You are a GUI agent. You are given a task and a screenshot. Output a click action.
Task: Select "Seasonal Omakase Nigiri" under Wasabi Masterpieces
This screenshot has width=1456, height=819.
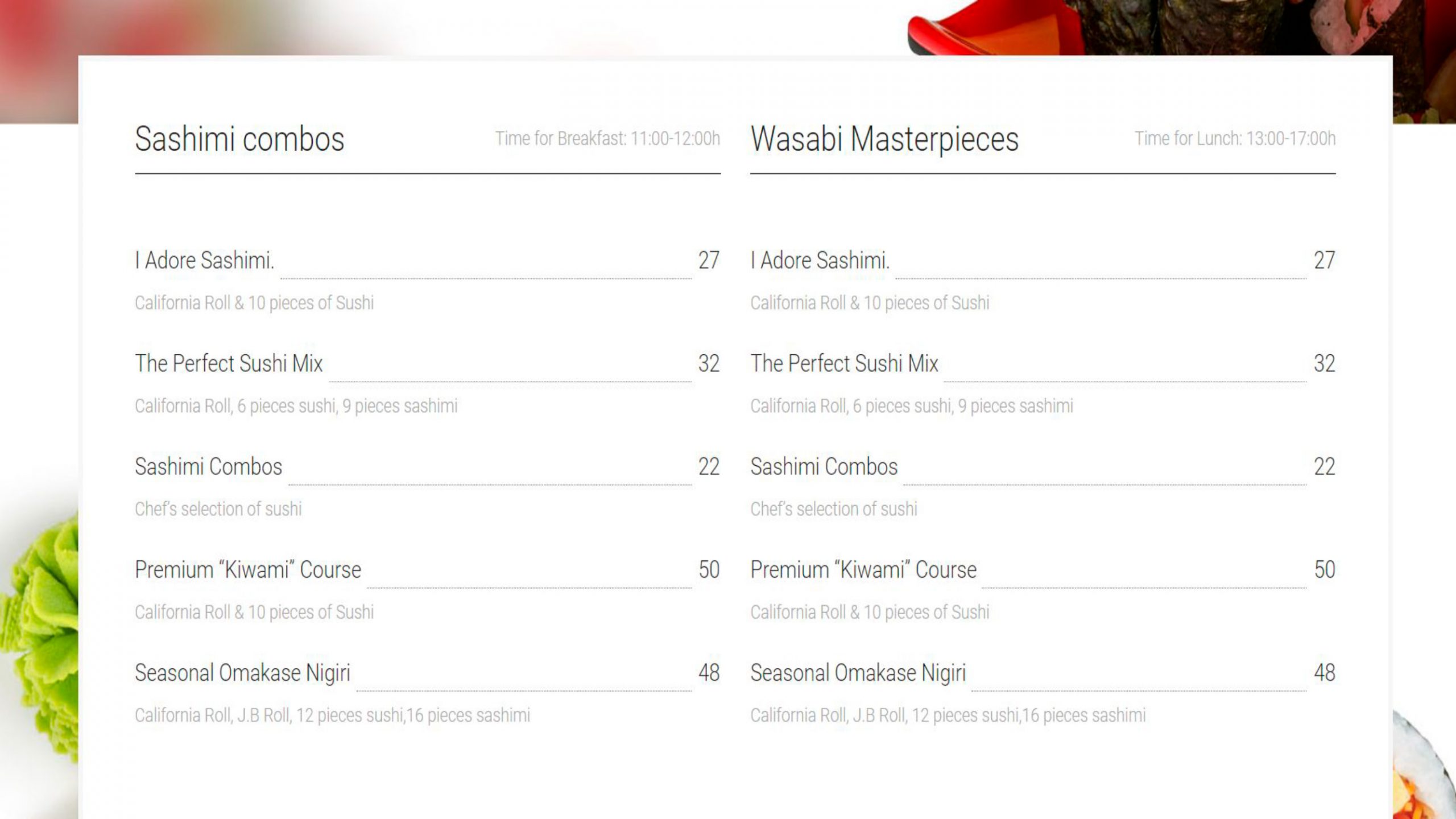(x=858, y=673)
